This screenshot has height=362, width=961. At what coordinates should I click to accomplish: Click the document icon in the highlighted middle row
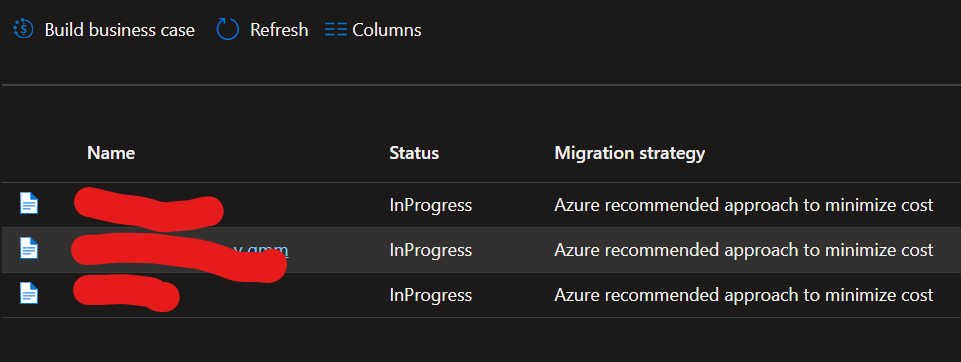tap(29, 248)
